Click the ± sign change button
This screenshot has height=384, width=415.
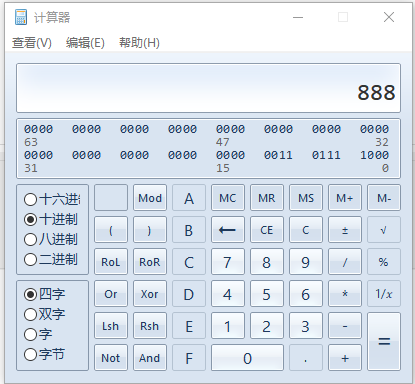(x=345, y=230)
